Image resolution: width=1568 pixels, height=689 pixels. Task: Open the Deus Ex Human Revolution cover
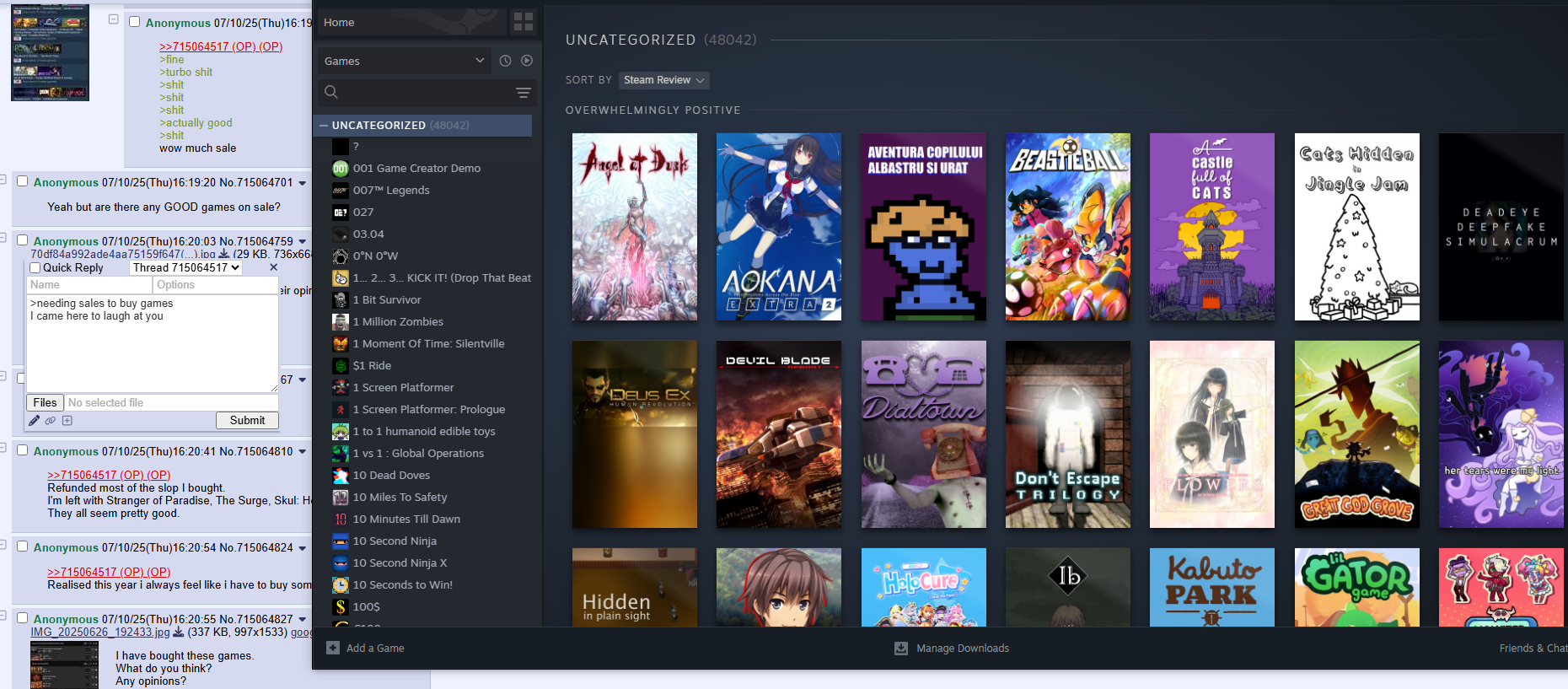point(635,434)
